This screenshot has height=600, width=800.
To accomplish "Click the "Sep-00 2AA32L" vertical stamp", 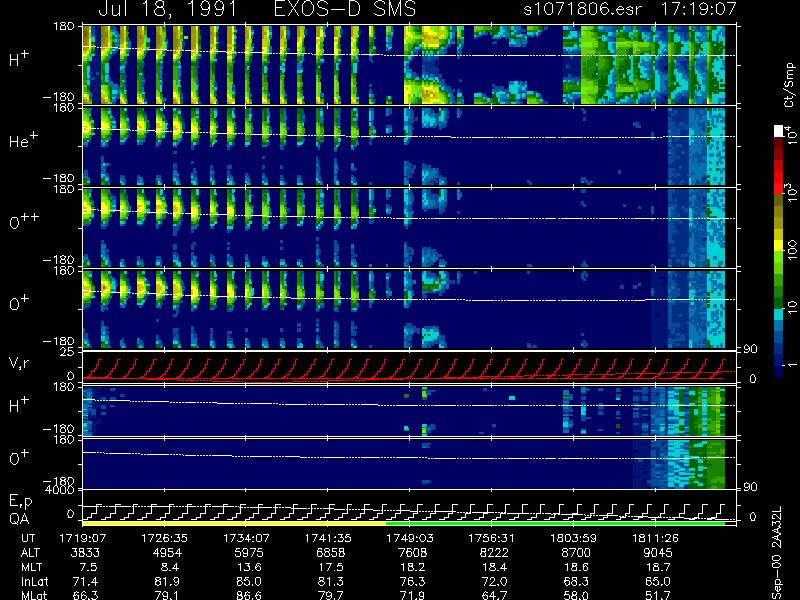I will coord(776,553).
